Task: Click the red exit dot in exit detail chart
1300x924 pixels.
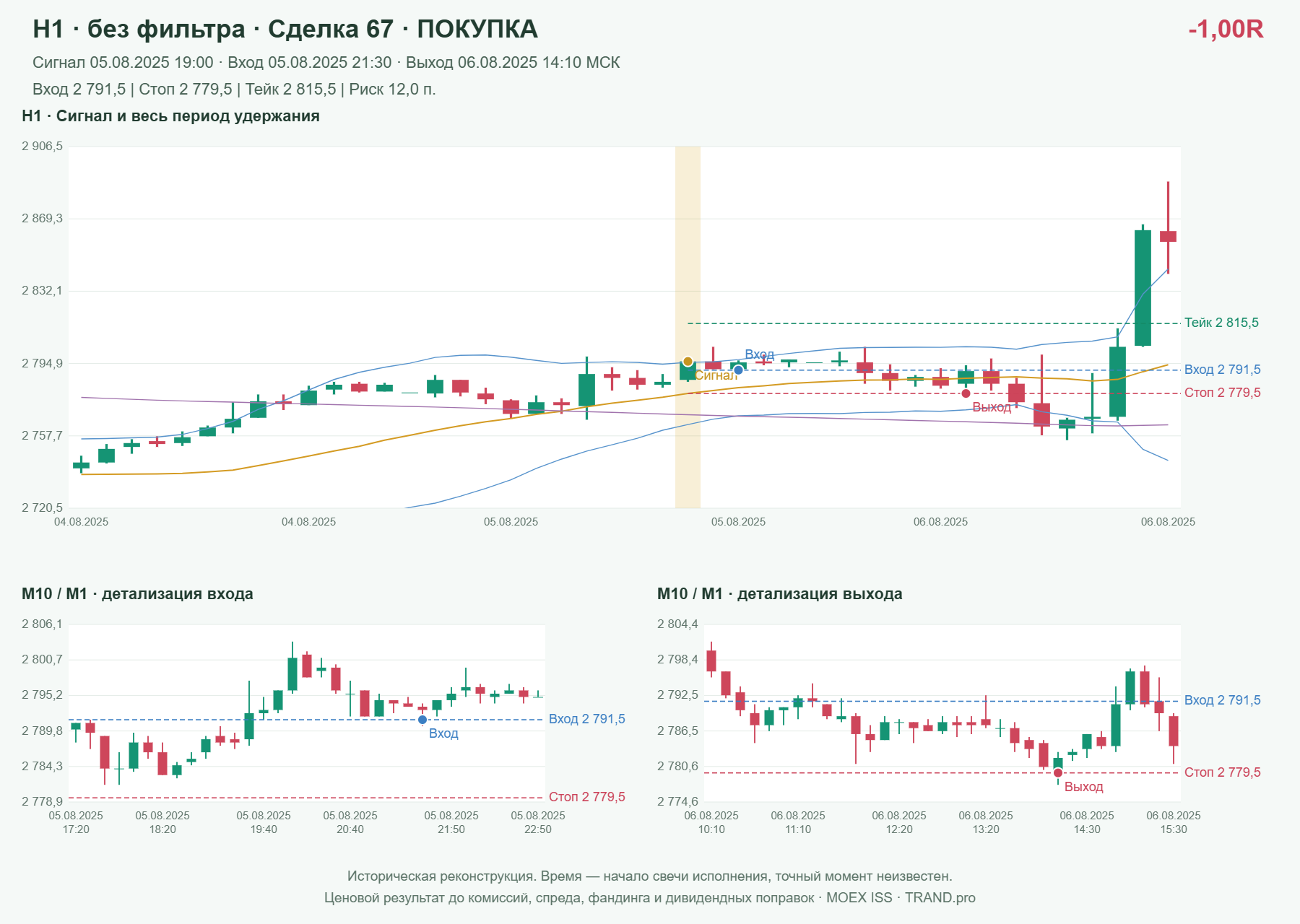Action: 1058,773
